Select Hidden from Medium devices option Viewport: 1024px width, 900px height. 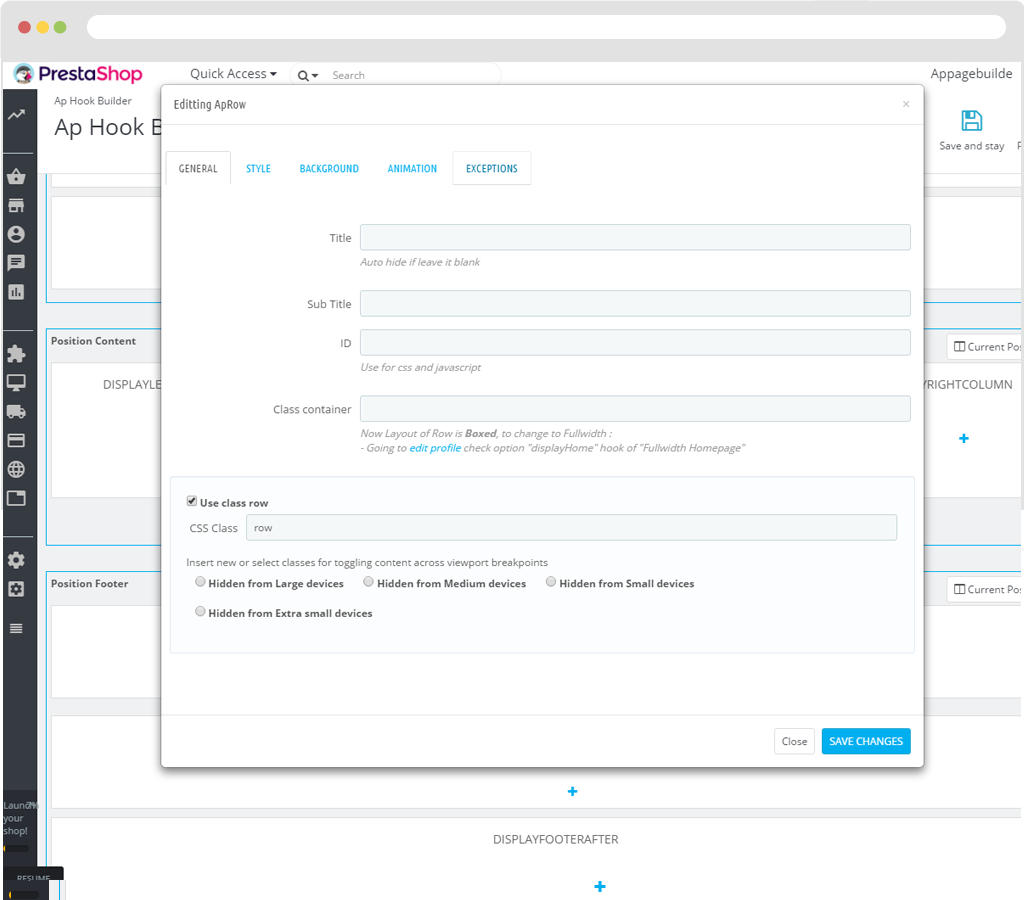tap(369, 582)
